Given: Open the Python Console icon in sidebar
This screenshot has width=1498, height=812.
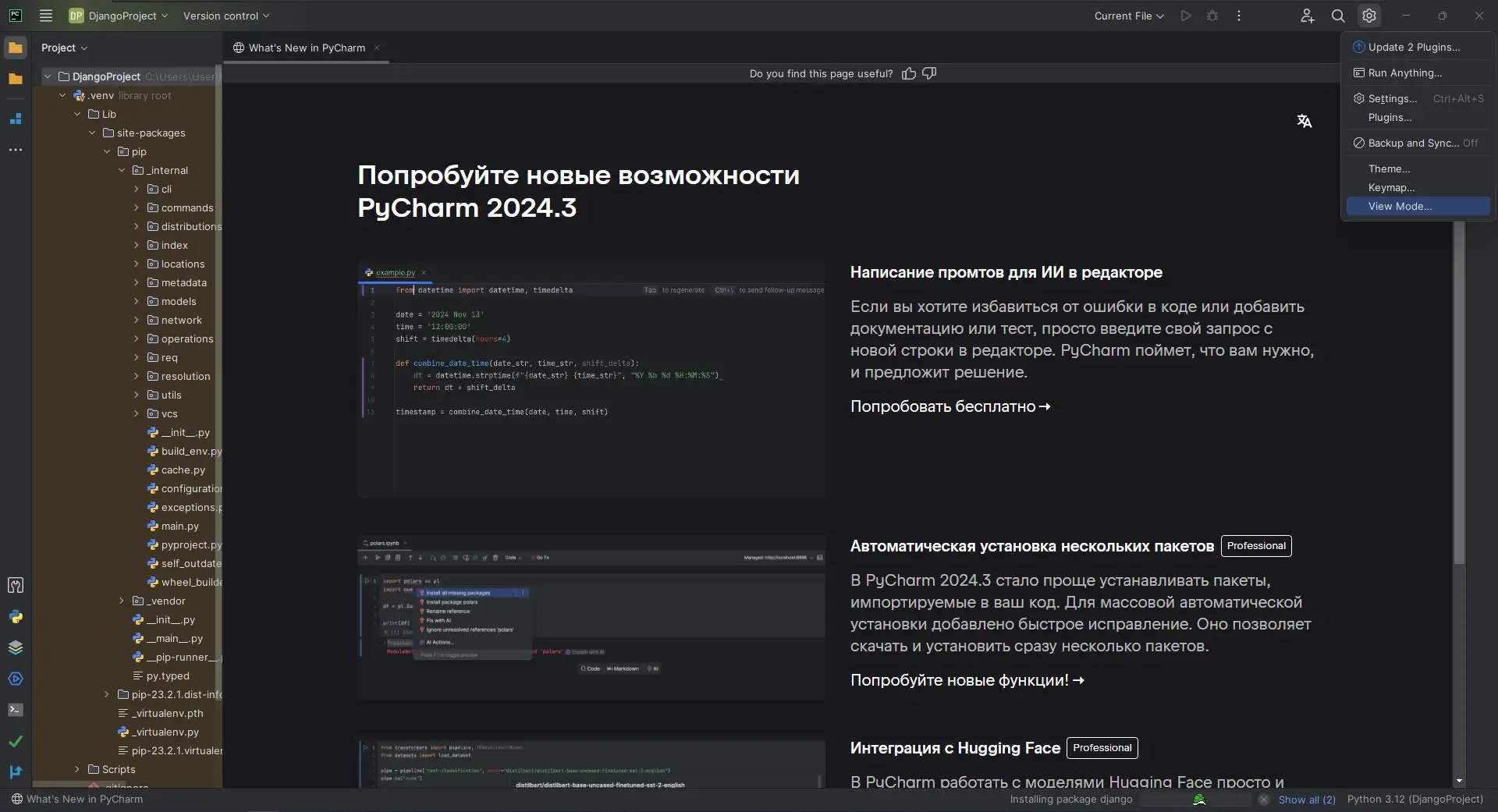Looking at the screenshot, I should [16, 617].
